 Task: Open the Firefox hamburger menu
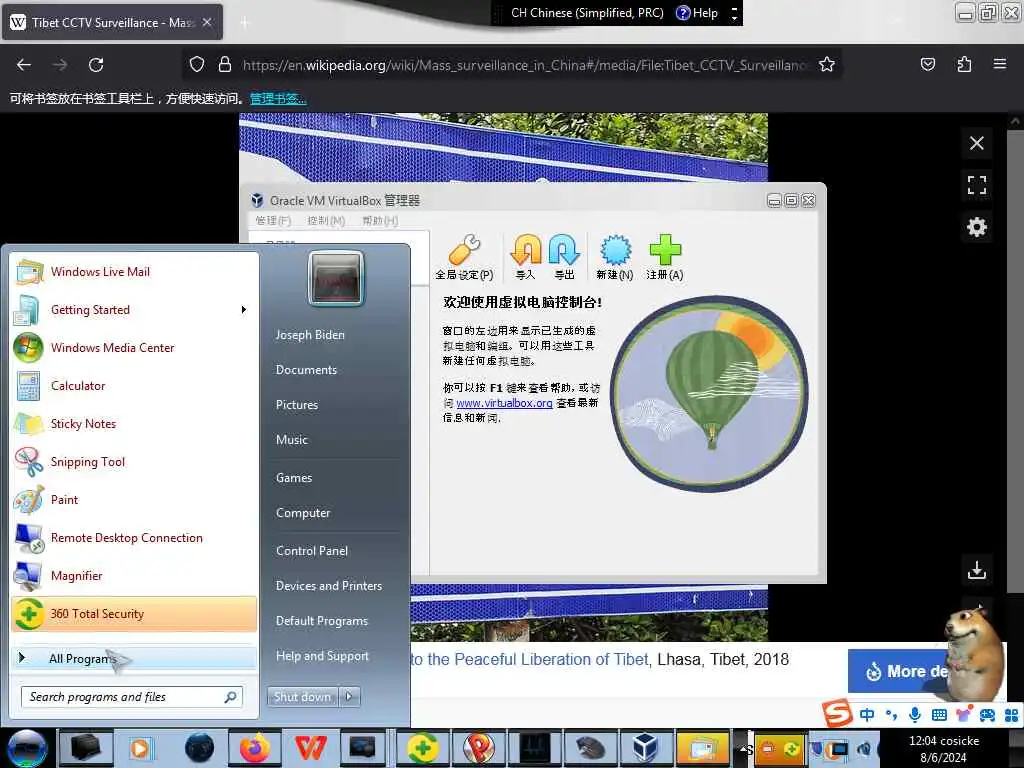[1000, 64]
